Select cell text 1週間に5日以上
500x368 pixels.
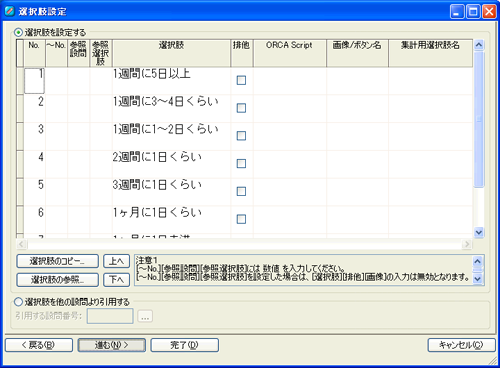[152, 74]
